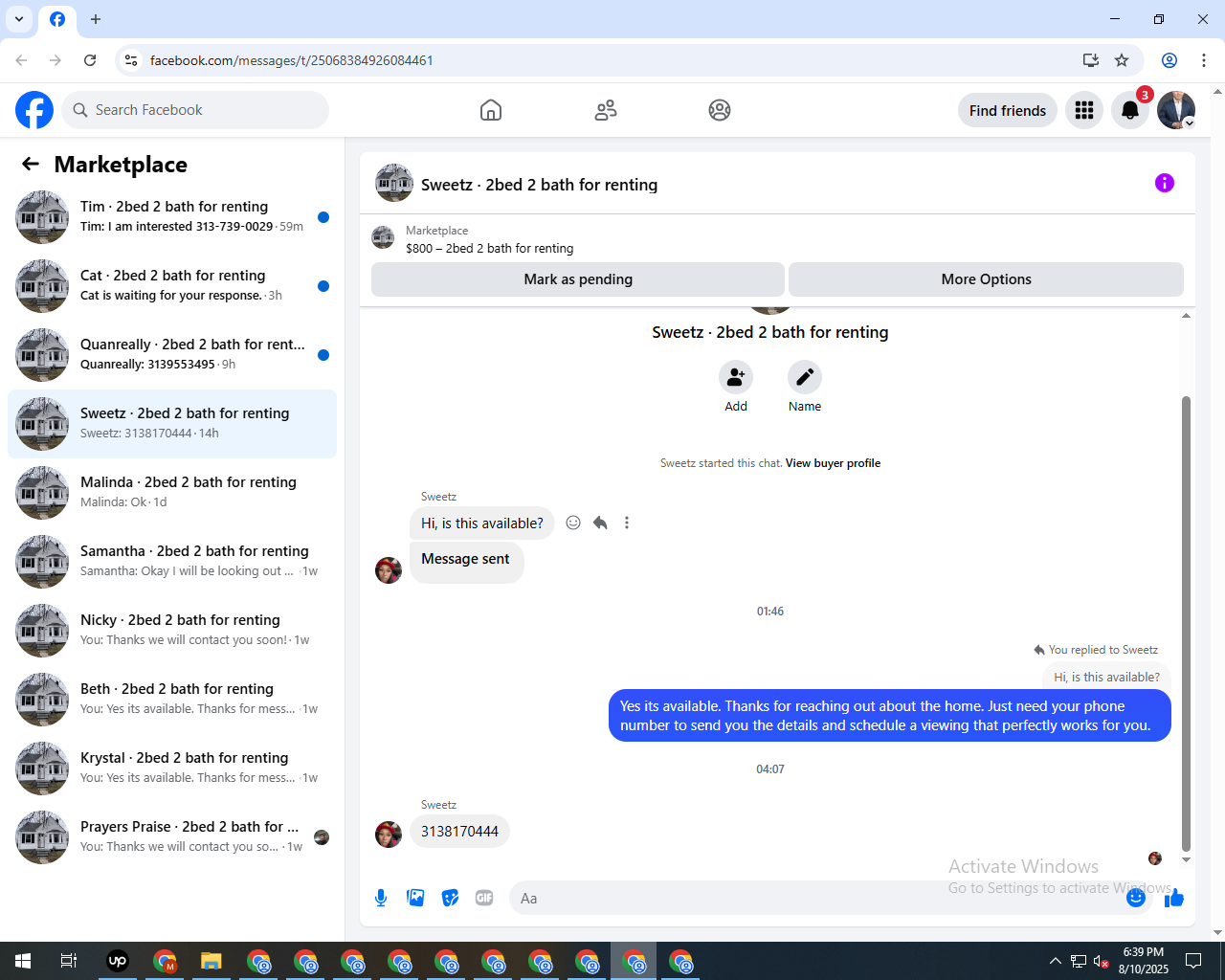The width and height of the screenshot is (1225, 980).
Task: Click the blue 'Yes its available' reply bubble
Action: tap(890, 716)
